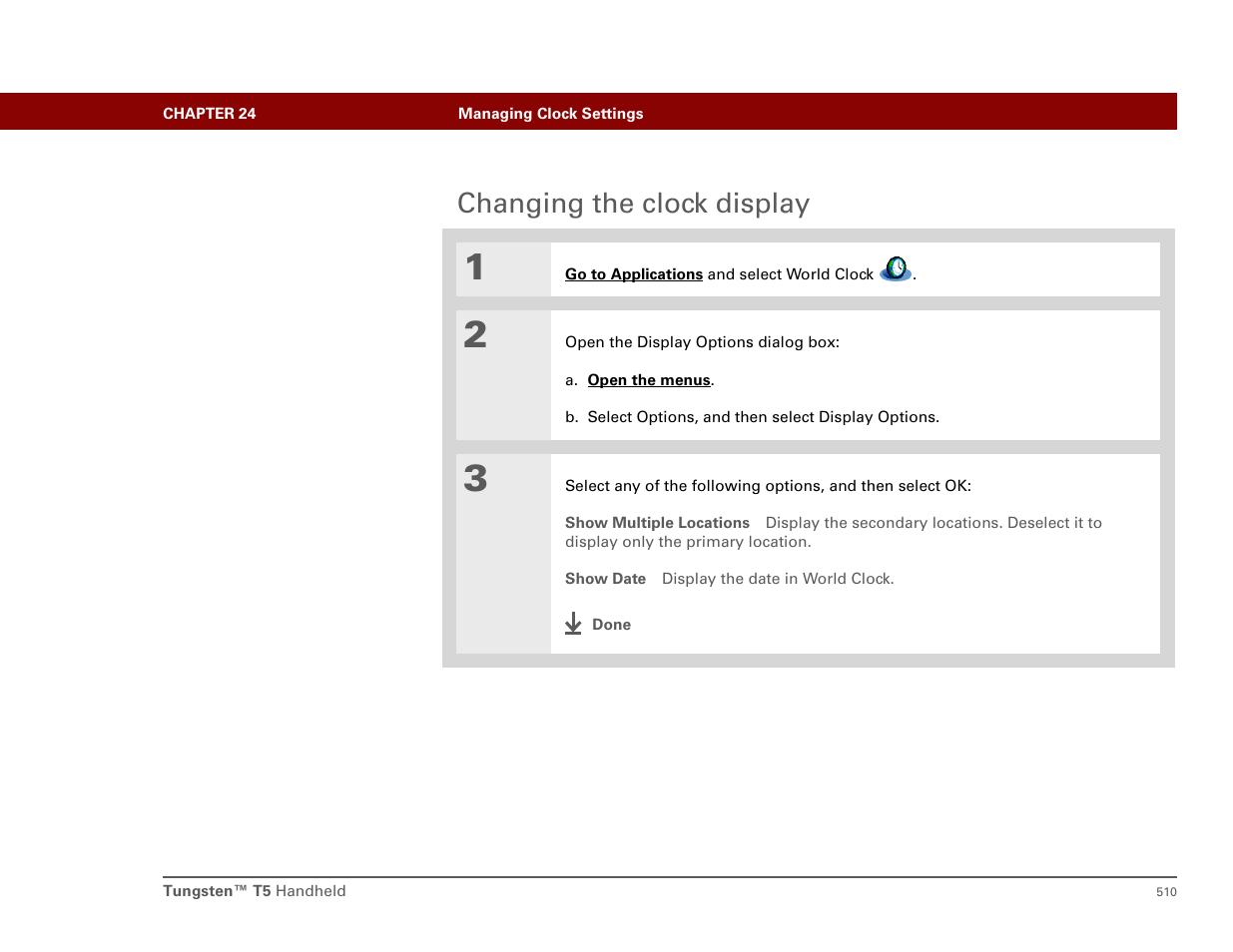The width and height of the screenshot is (1233, 952).
Task: Click the Done down-arrow icon
Action: [x=573, y=624]
